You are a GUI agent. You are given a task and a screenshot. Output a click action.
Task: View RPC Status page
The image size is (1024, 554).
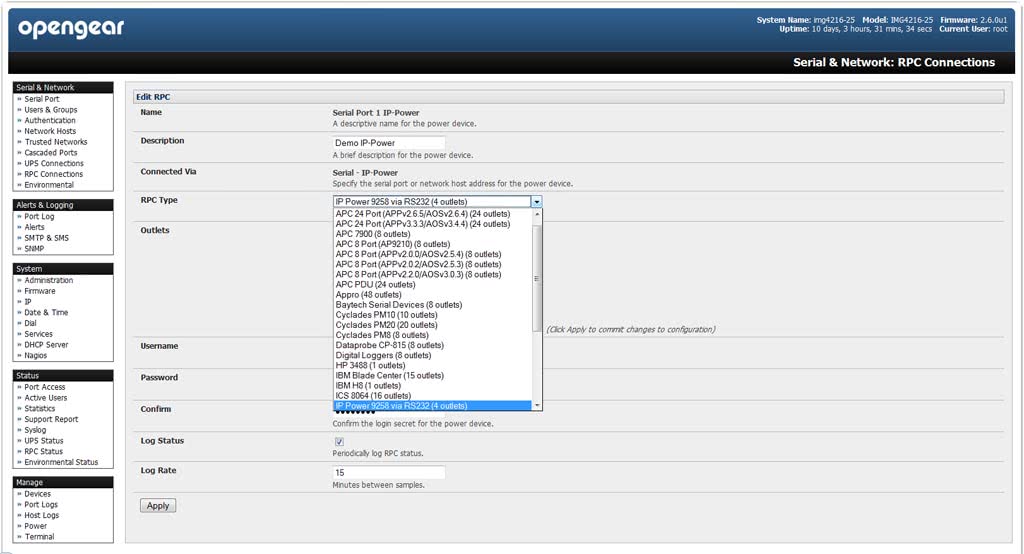click(x=44, y=451)
